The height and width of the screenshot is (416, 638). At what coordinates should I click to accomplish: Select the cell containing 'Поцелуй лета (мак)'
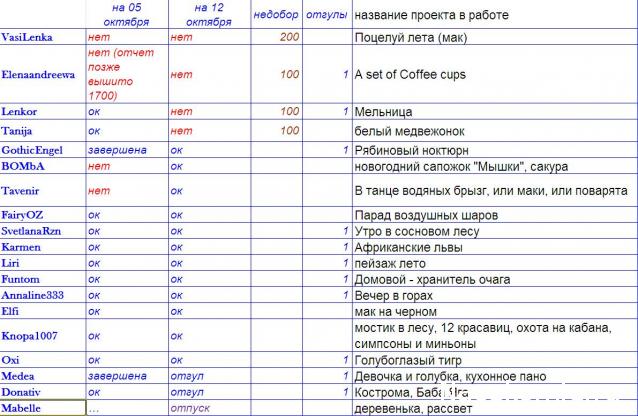(x=412, y=38)
